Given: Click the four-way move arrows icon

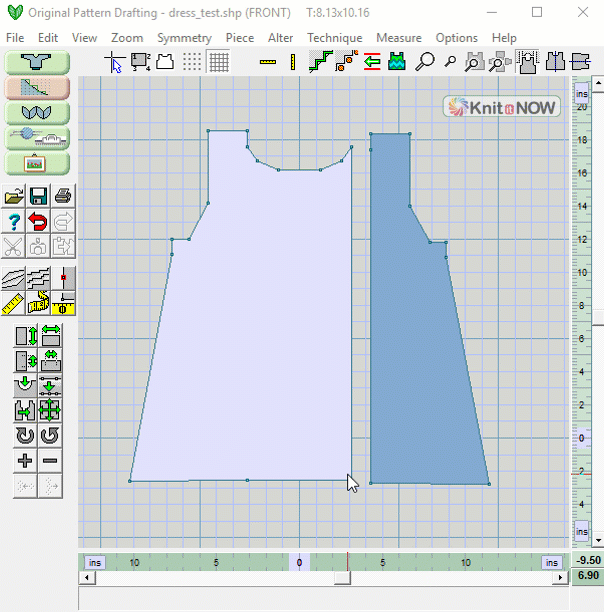Looking at the screenshot, I should [x=51, y=411].
